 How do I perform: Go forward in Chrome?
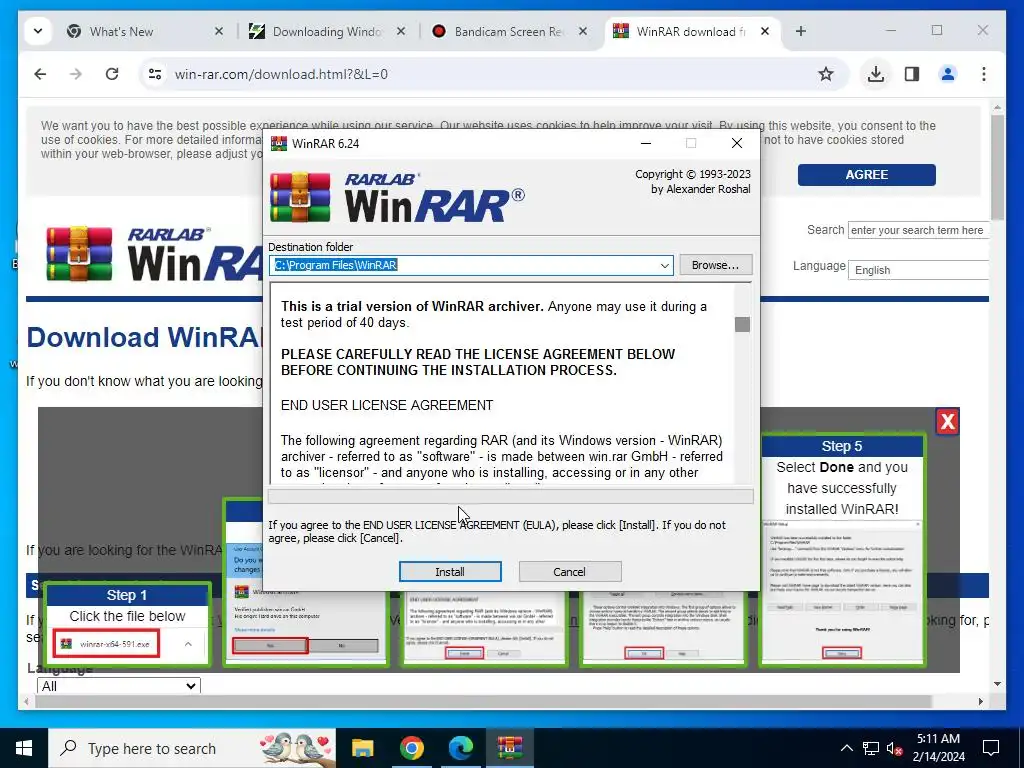click(76, 74)
